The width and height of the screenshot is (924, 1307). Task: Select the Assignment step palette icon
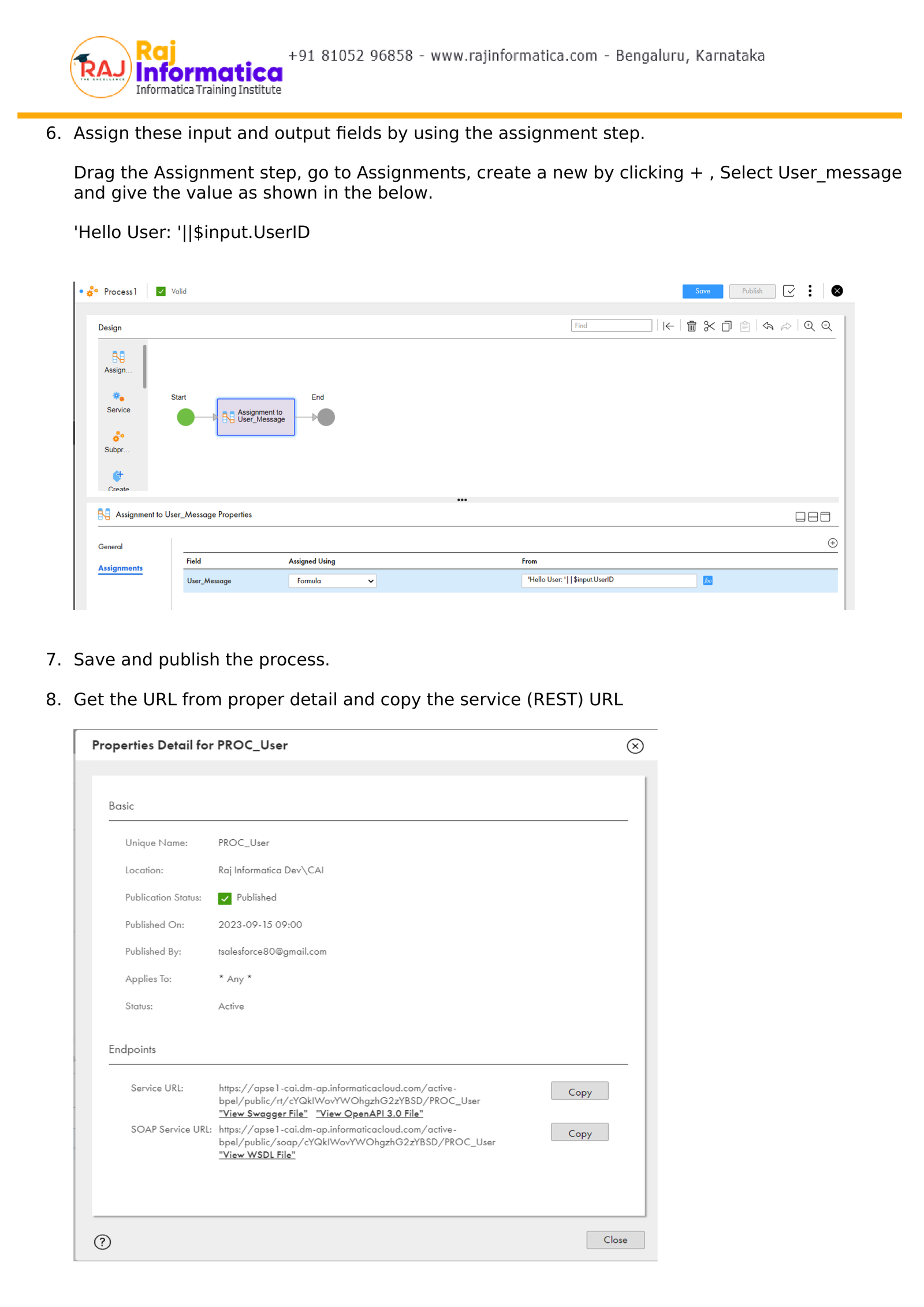118,361
